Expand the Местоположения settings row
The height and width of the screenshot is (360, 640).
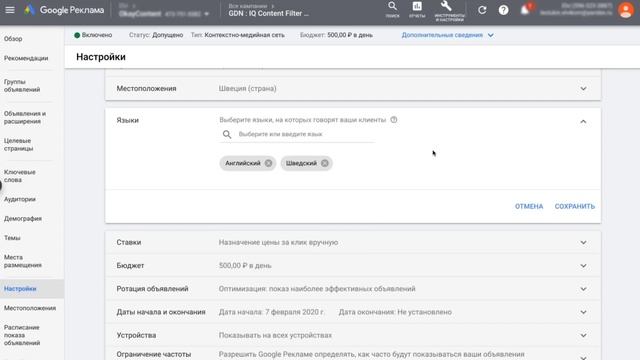[x=583, y=89]
